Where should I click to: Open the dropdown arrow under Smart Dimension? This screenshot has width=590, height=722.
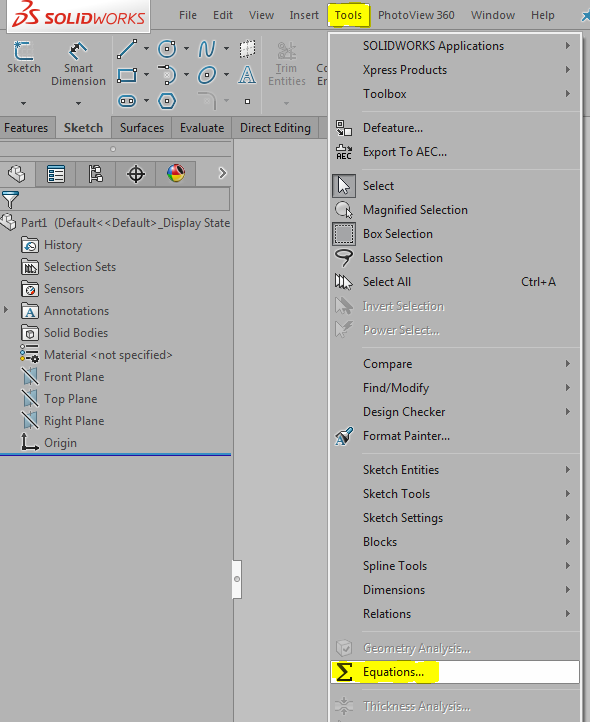tap(78, 103)
